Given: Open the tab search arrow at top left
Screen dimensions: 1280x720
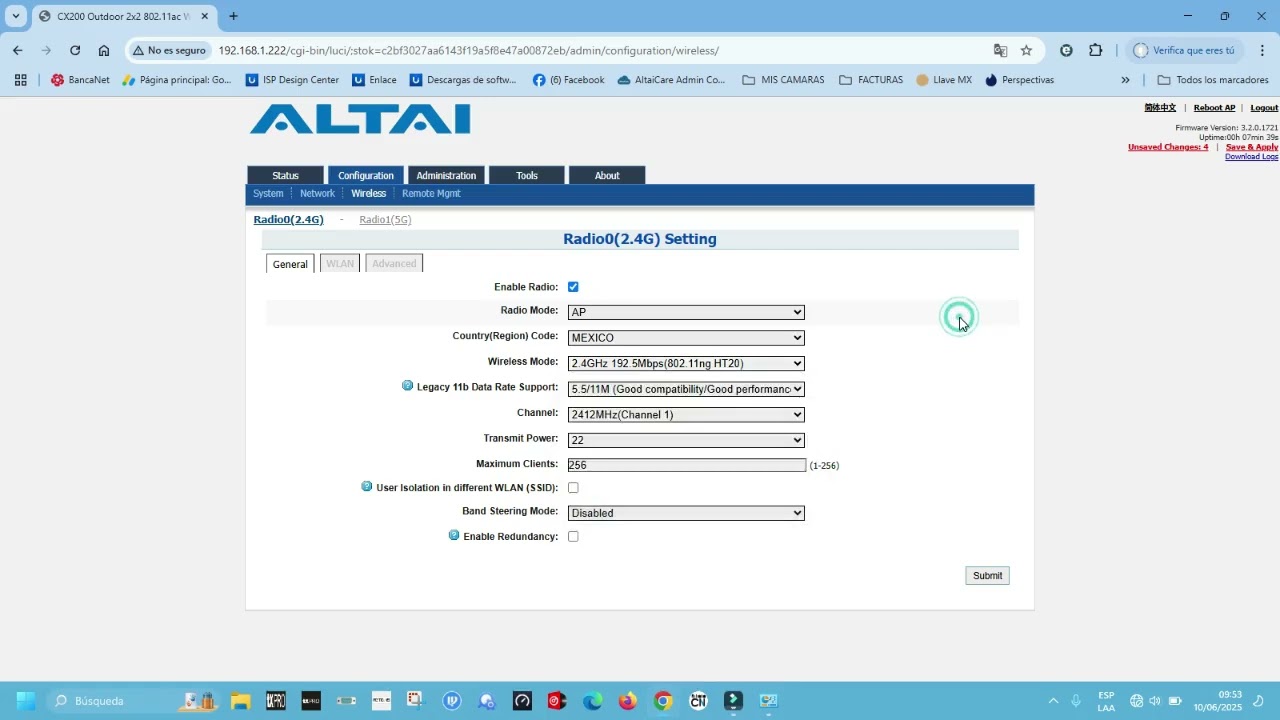Looking at the screenshot, I should (16, 16).
